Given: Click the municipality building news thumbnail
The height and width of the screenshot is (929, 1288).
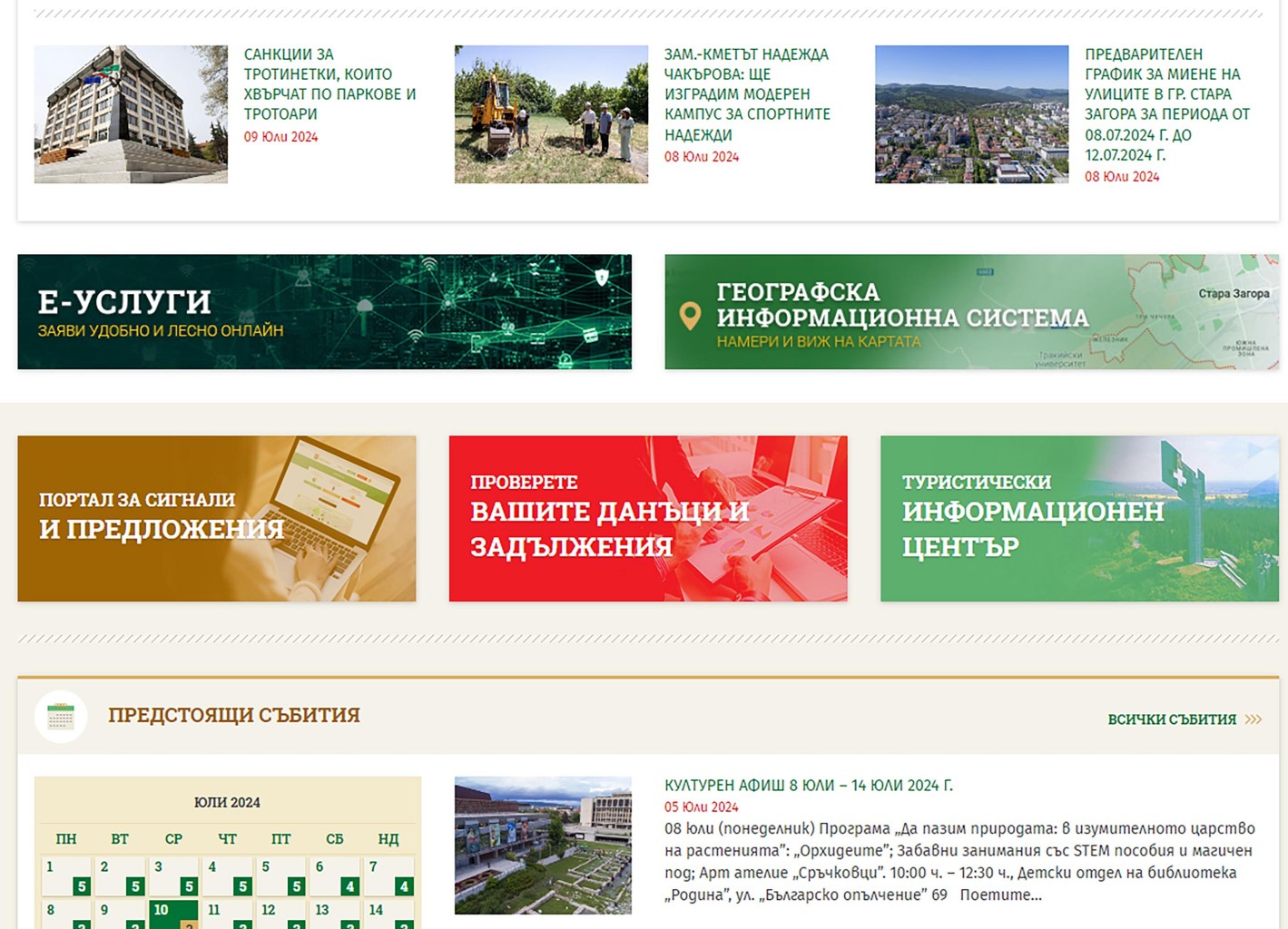Looking at the screenshot, I should pyautogui.click(x=131, y=114).
